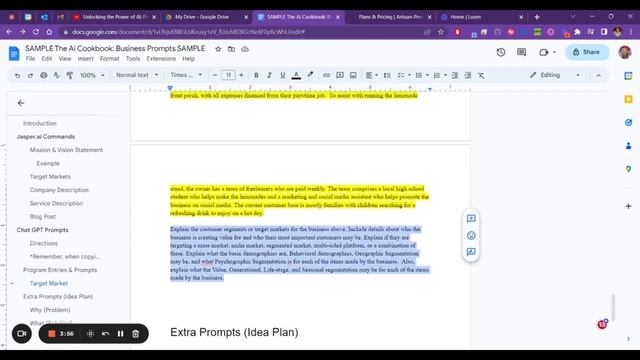Open version history clock icon
This screenshot has width=640, height=360.
tap(501, 52)
